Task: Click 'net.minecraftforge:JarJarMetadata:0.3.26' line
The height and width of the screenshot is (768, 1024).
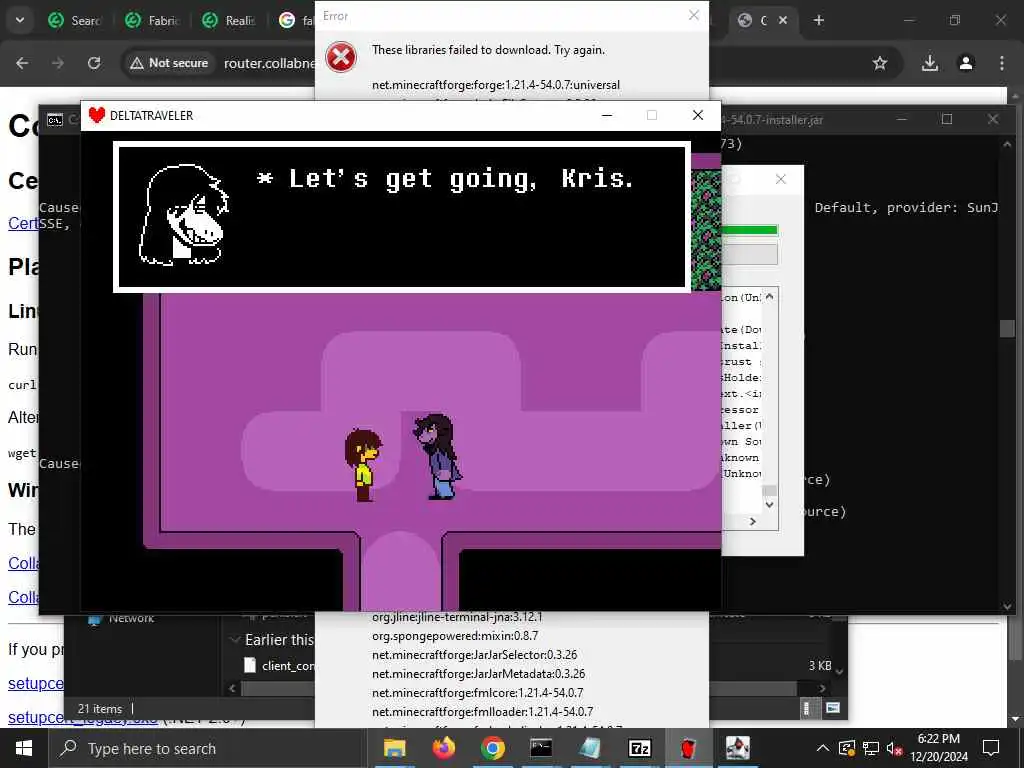Action: [x=478, y=673]
